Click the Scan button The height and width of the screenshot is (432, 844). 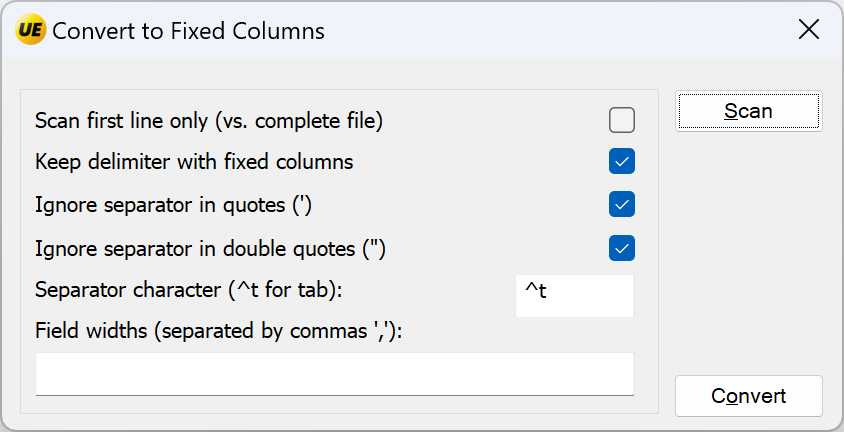[x=749, y=111]
